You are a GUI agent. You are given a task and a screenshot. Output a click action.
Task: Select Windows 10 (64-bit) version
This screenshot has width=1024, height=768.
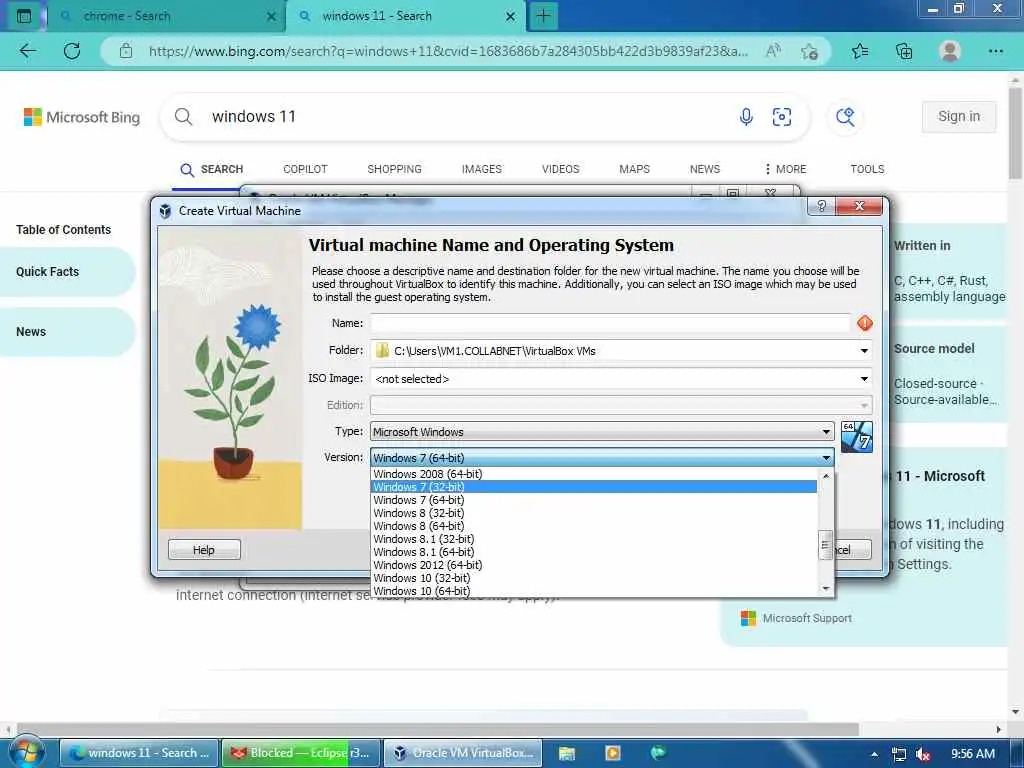point(594,591)
